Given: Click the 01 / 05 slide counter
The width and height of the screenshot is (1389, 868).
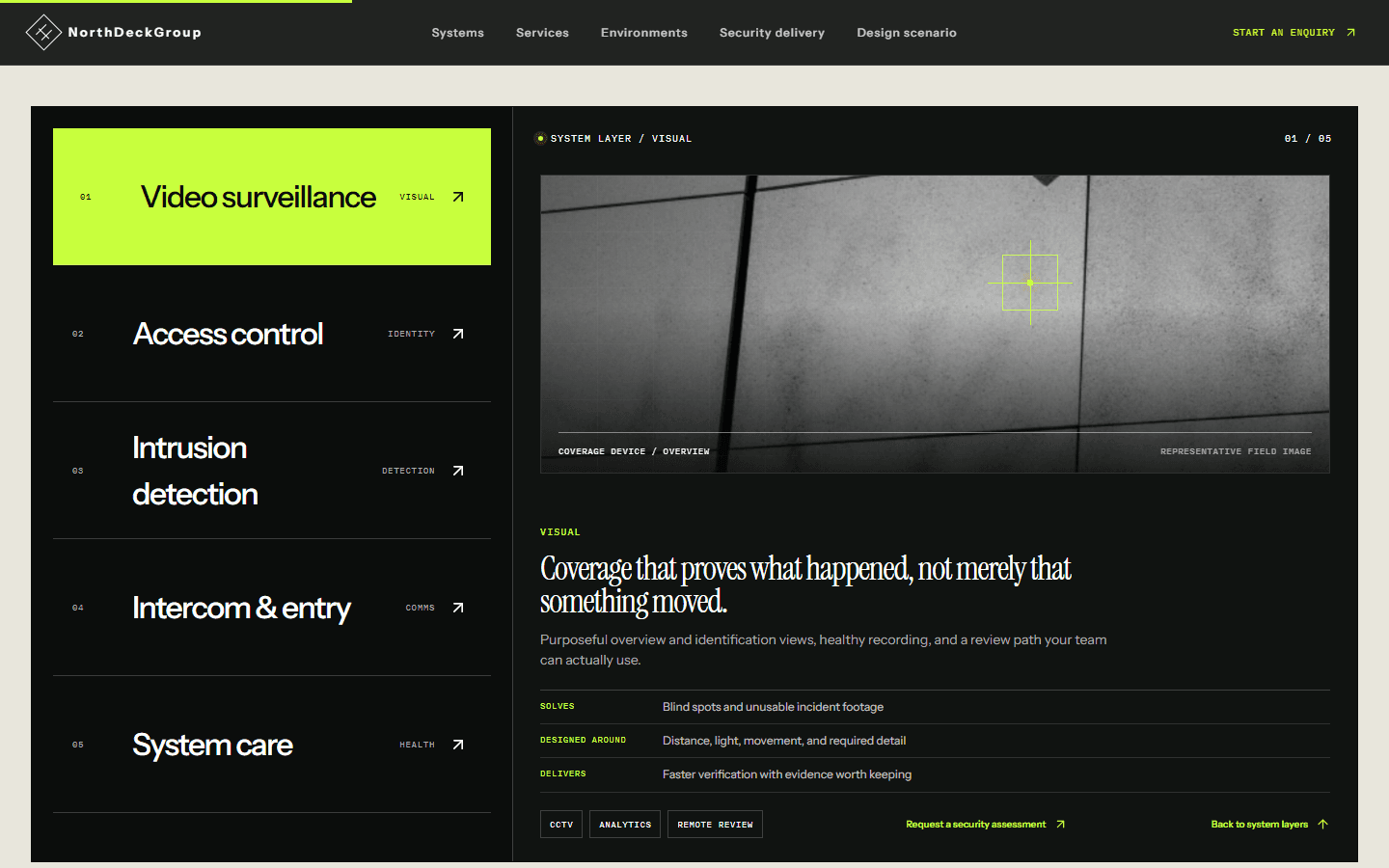Looking at the screenshot, I should point(1308,139).
